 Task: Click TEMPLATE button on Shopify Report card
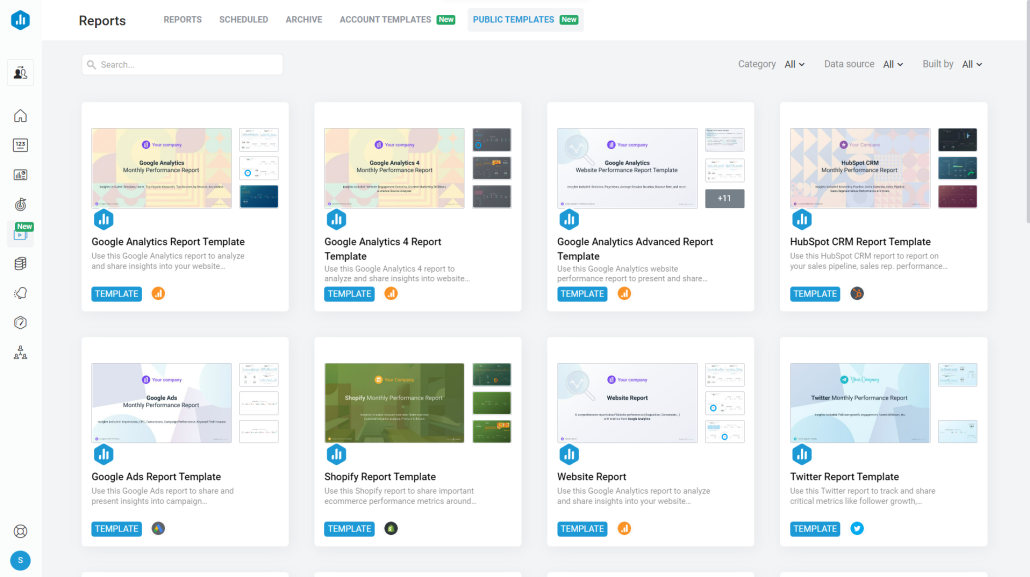(349, 528)
